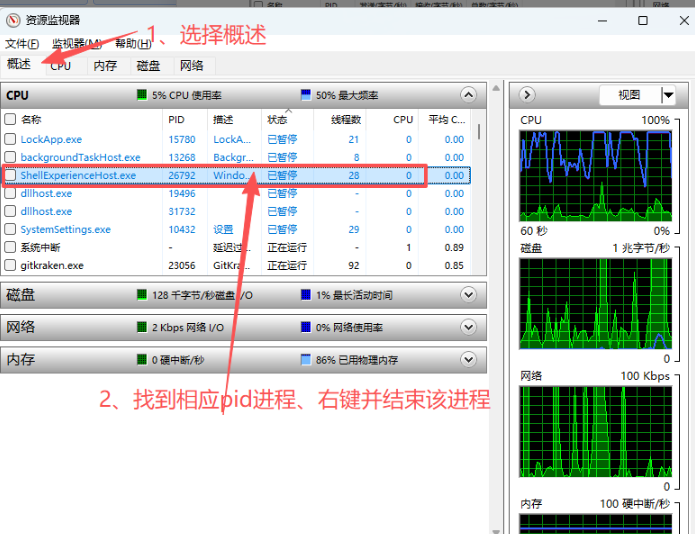Image resolution: width=695 pixels, height=534 pixels.
Task: Click the blue 网络使用率 indicator square
Action: [x=306, y=327]
